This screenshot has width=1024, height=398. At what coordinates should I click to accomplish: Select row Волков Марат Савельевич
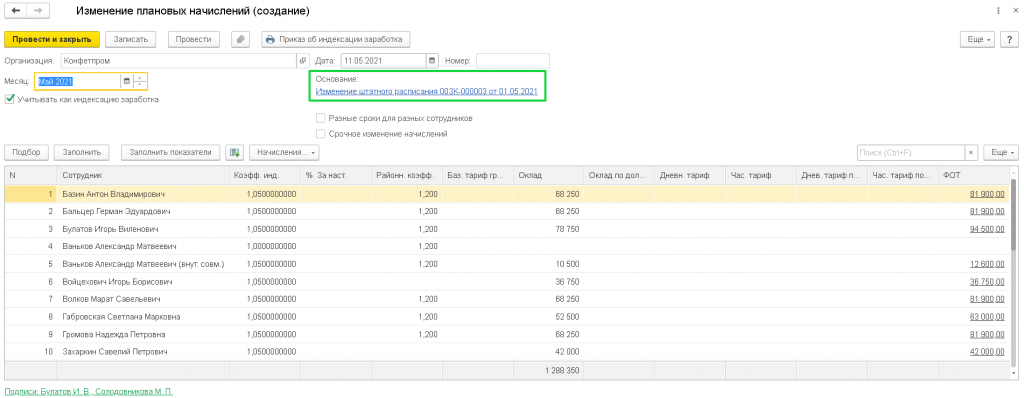coord(507,299)
